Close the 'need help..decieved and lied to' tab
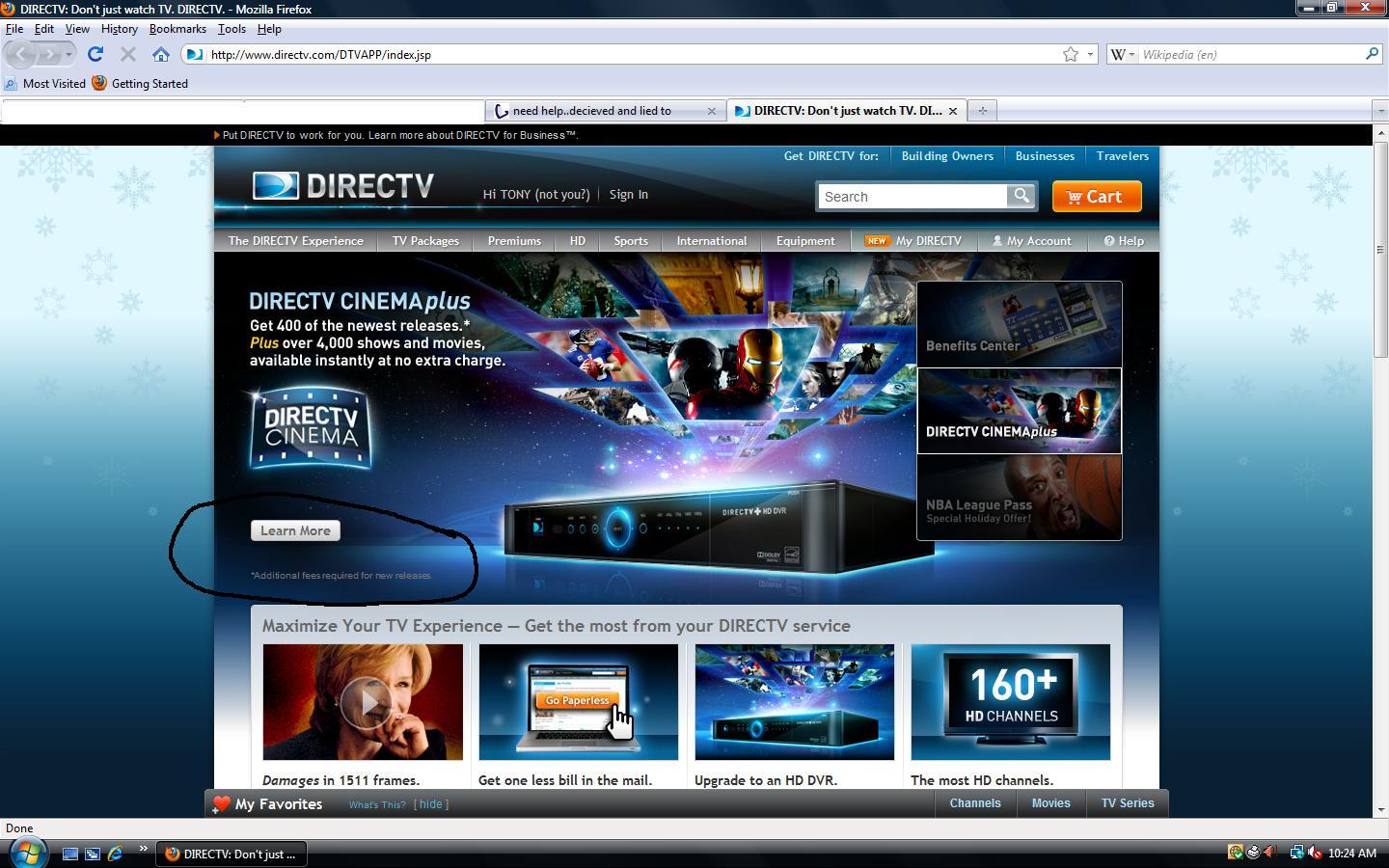This screenshot has height=868, width=1389. click(x=712, y=111)
